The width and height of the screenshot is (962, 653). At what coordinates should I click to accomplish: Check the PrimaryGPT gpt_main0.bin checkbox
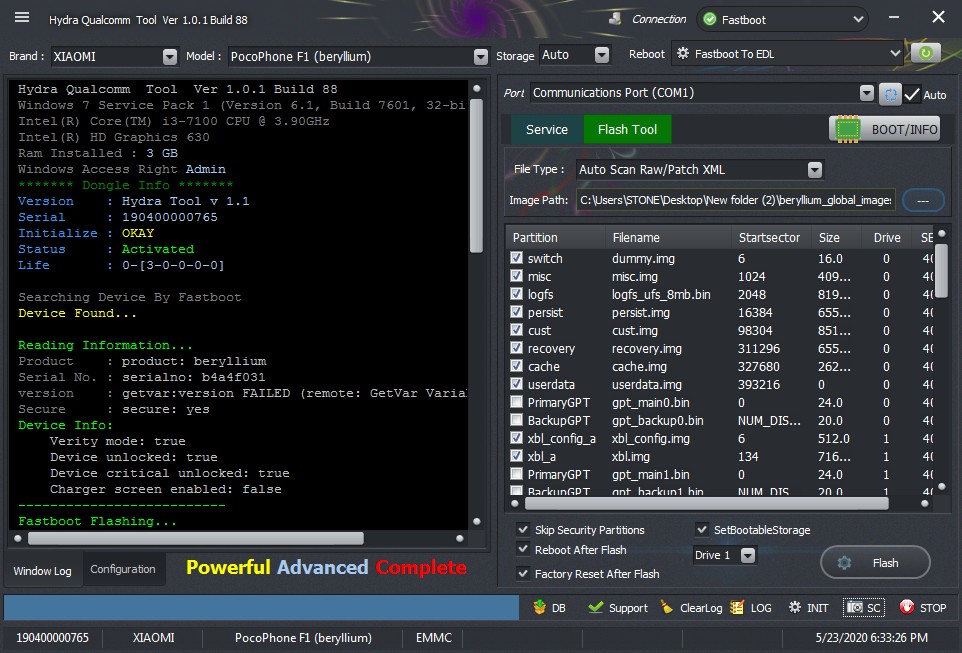(x=517, y=402)
